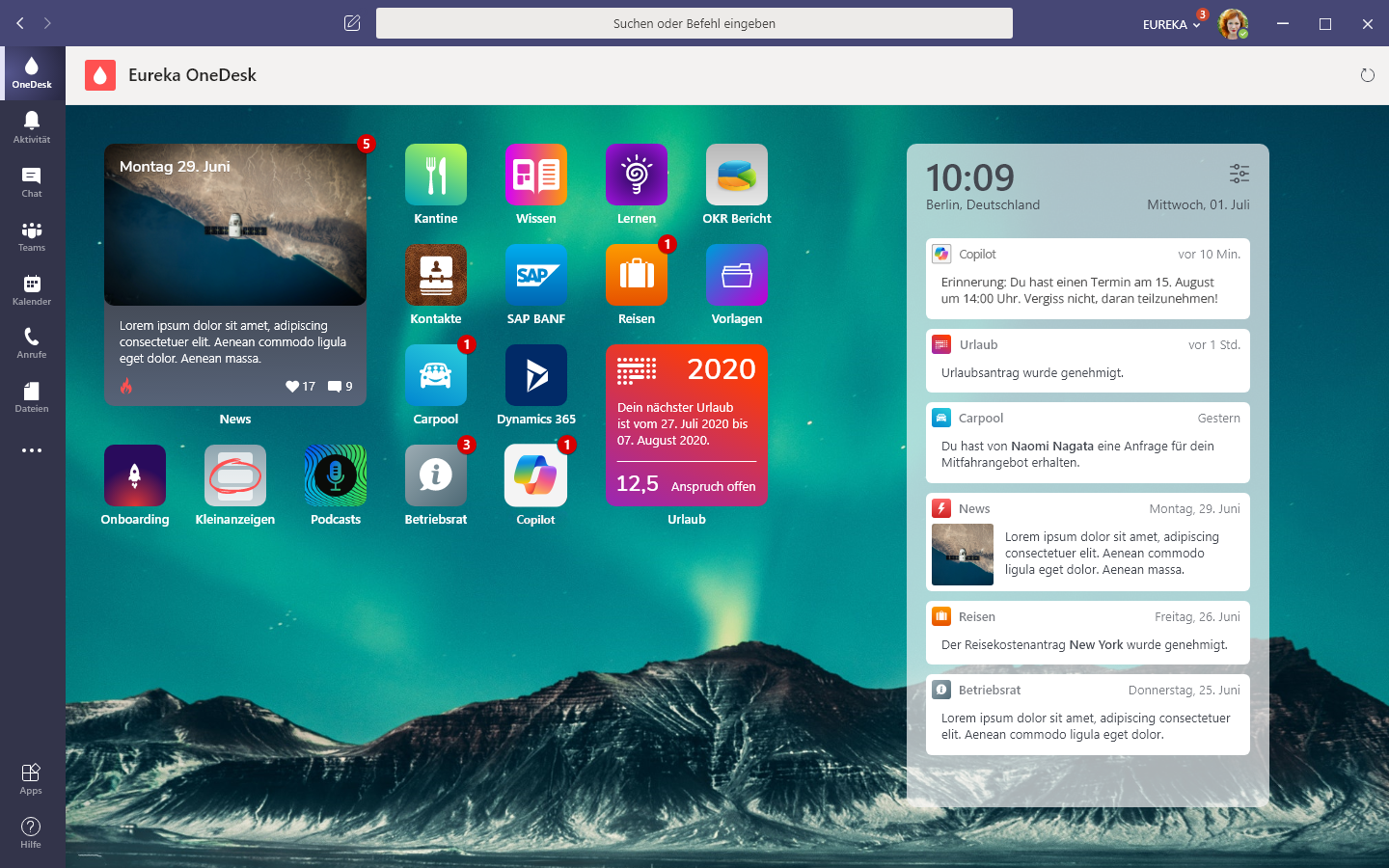
Task: Open Hilfe in the sidebar
Action: (x=31, y=832)
